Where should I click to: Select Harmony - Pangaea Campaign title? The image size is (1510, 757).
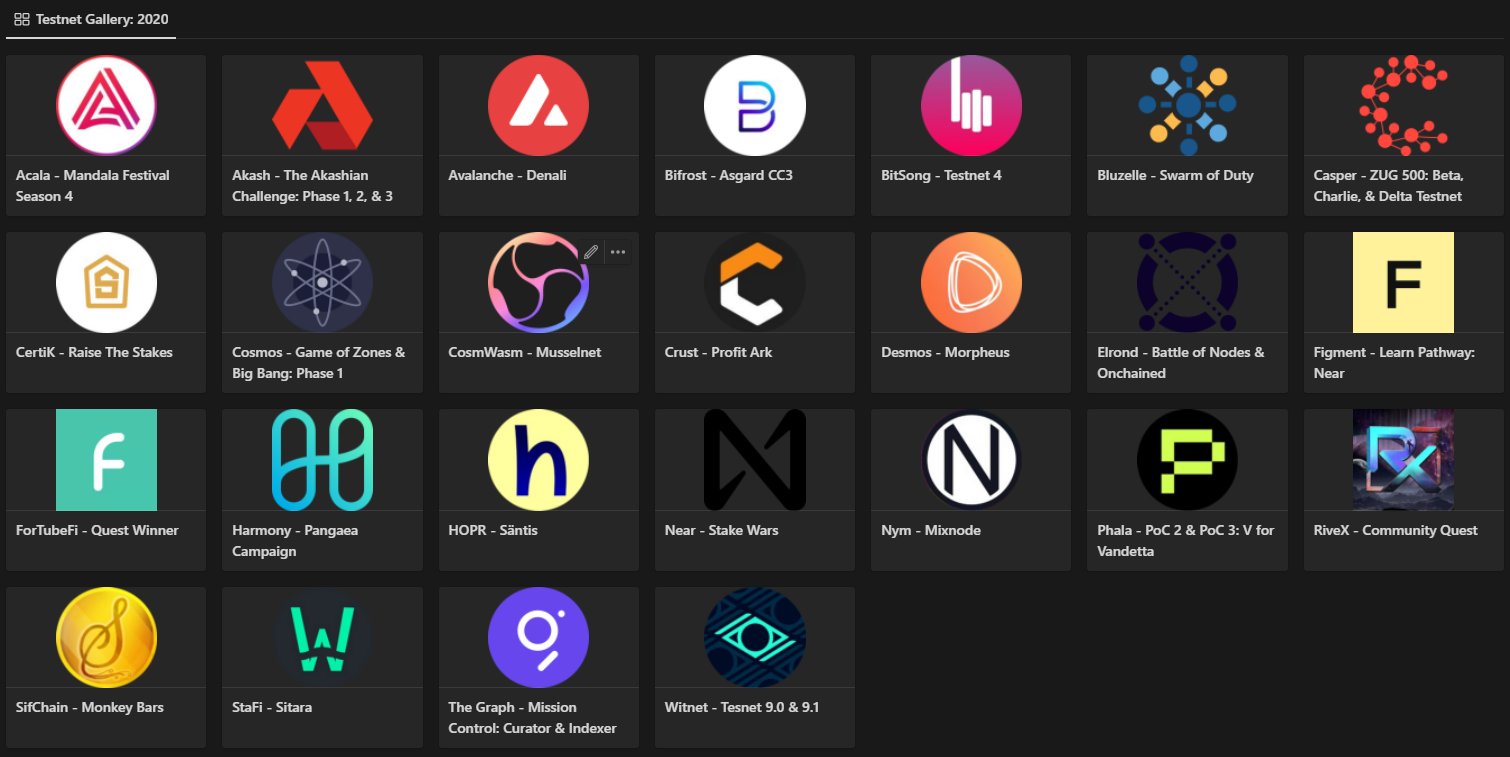click(295, 541)
